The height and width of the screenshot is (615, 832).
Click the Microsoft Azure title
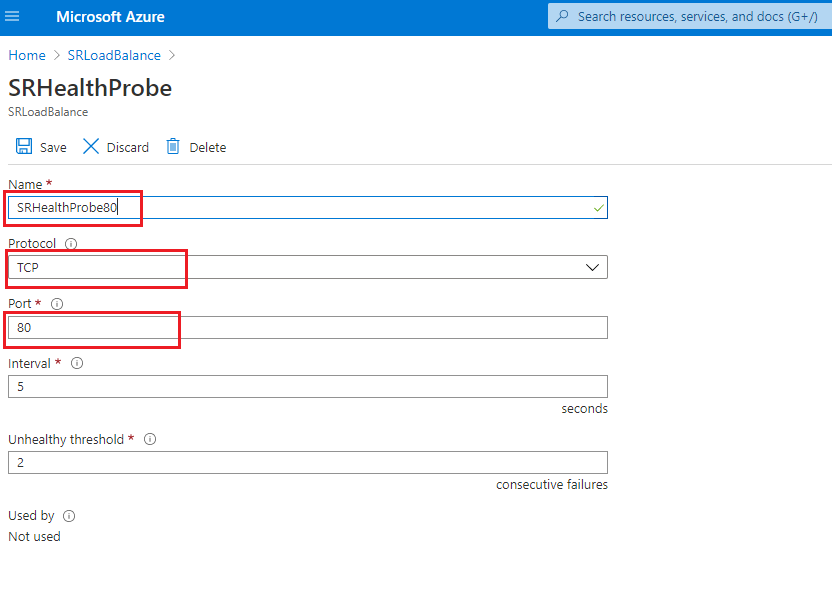click(110, 17)
